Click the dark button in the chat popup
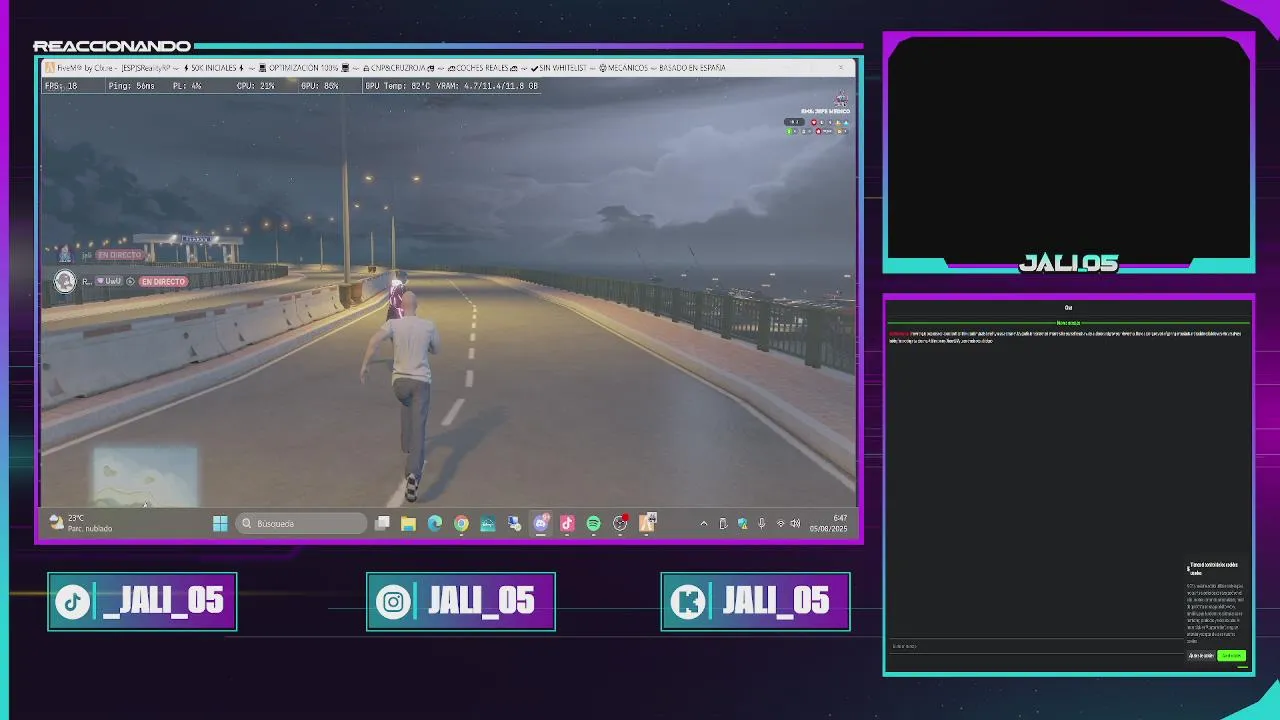Screen dimensions: 1280x720 pyautogui.click(x=1201, y=656)
